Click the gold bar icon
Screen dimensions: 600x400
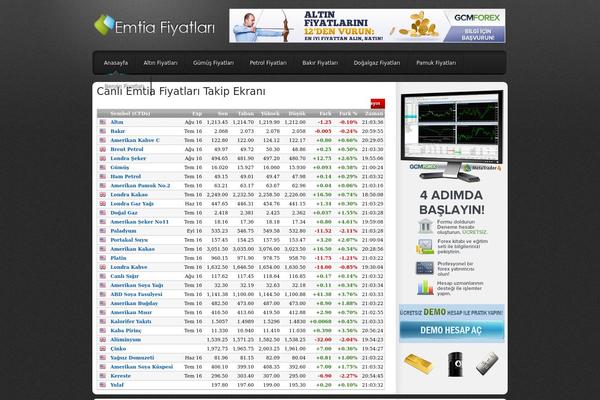(x=418, y=363)
